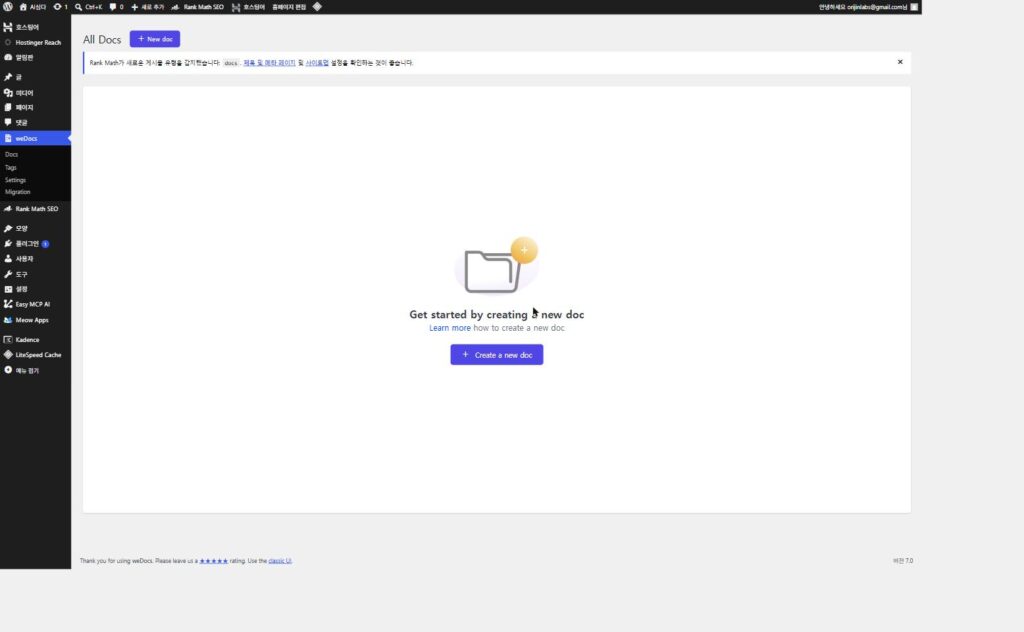Visit the site via home icon
This screenshot has height=632, width=1024.
33,7
